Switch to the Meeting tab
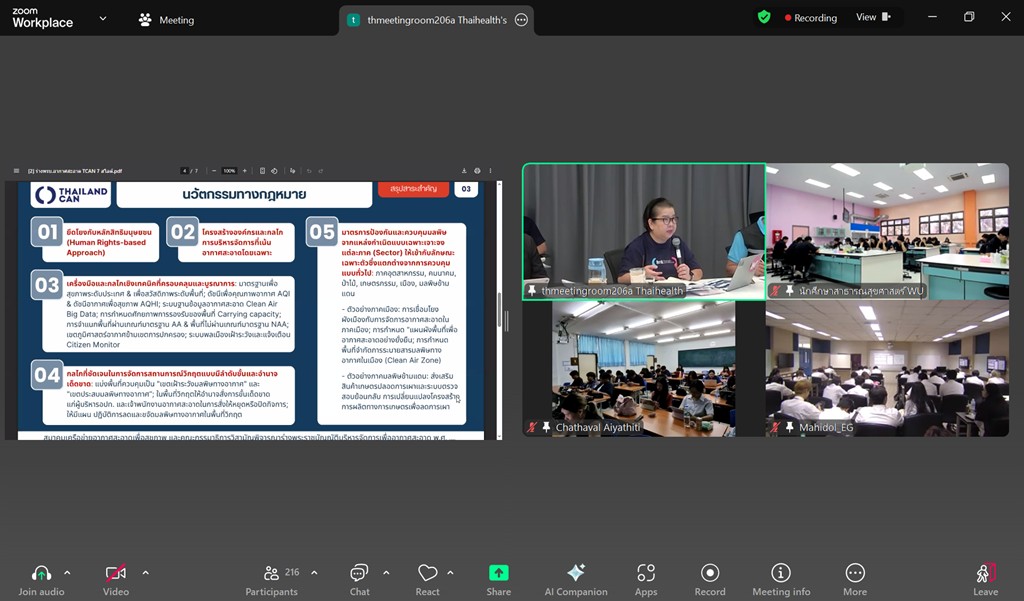Image resolution: width=1024 pixels, height=601 pixels. tap(166, 20)
